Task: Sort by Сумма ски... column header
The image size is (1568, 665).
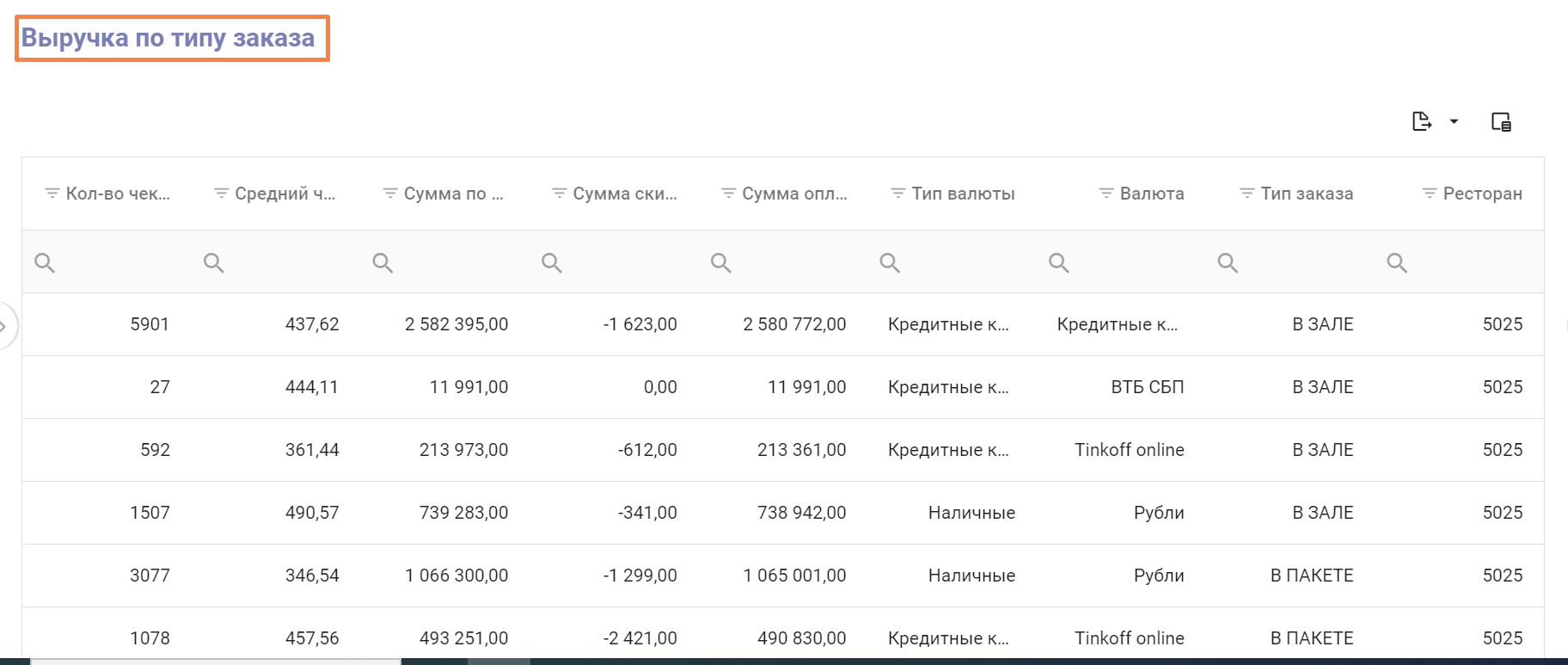Action: pyautogui.click(x=625, y=194)
